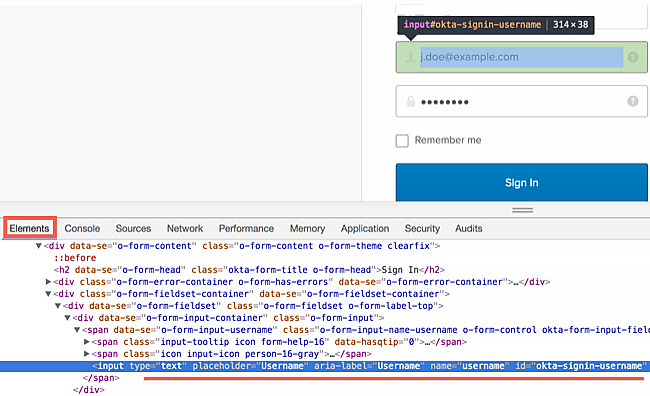Click the Sign In button

click(521, 182)
